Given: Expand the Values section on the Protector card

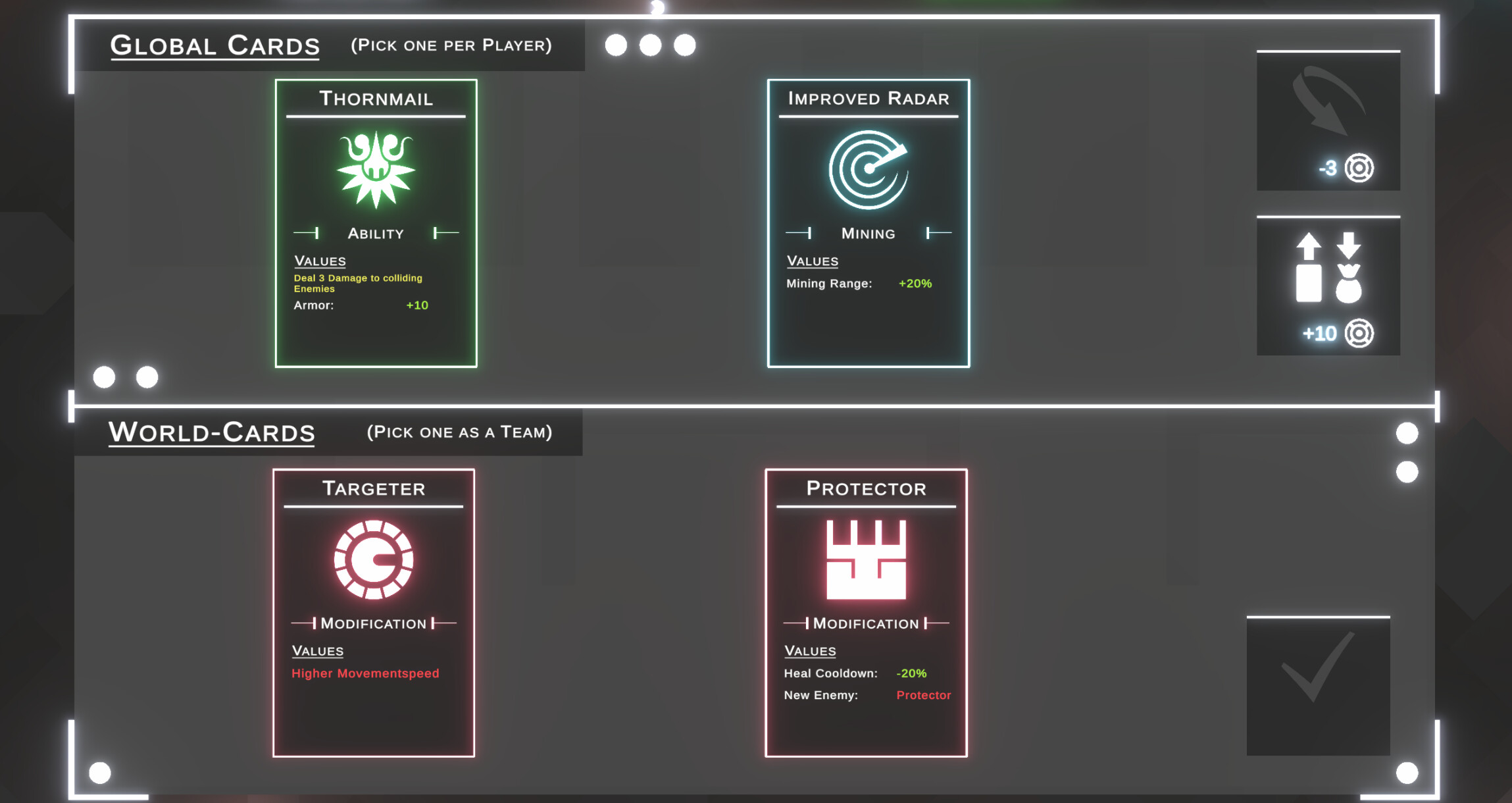Looking at the screenshot, I should 811,650.
